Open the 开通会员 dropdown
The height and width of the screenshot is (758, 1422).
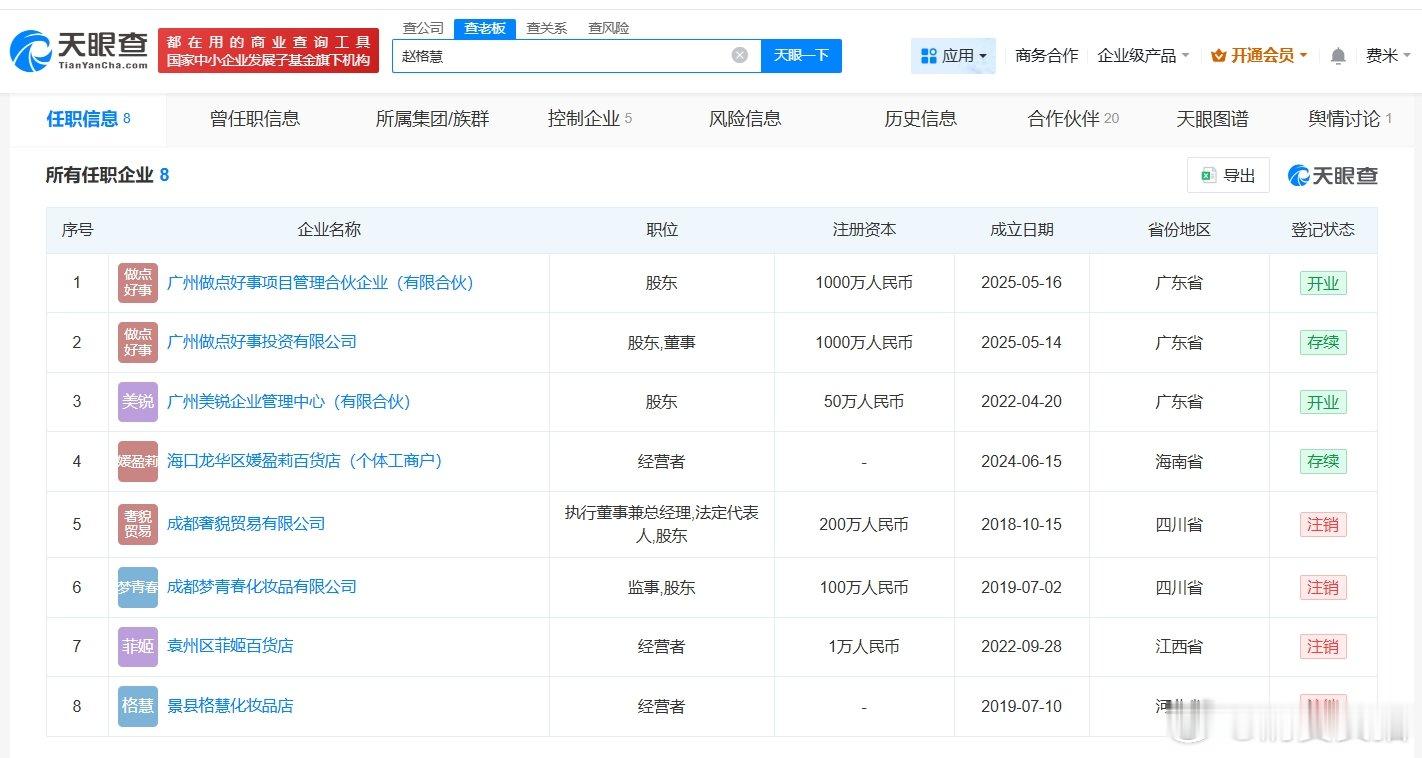tap(1259, 56)
